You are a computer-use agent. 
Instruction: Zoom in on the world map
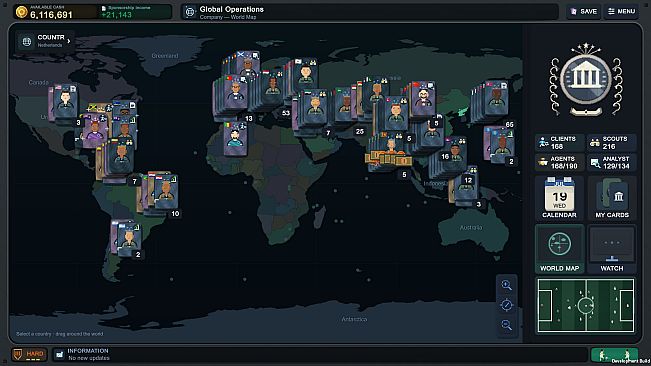(x=507, y=285)
